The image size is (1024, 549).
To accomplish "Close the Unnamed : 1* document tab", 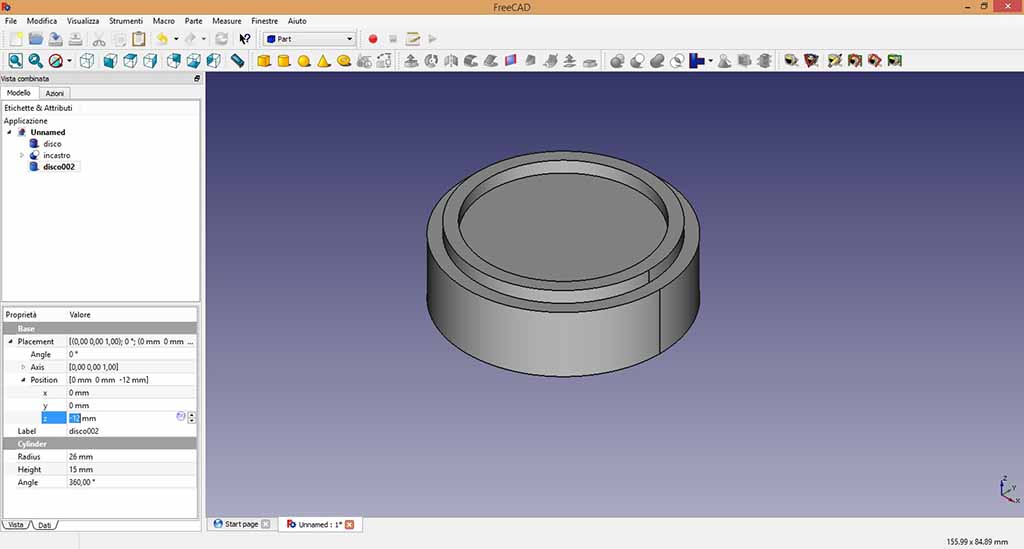I will pyautogui.click(x=349, y=525).
